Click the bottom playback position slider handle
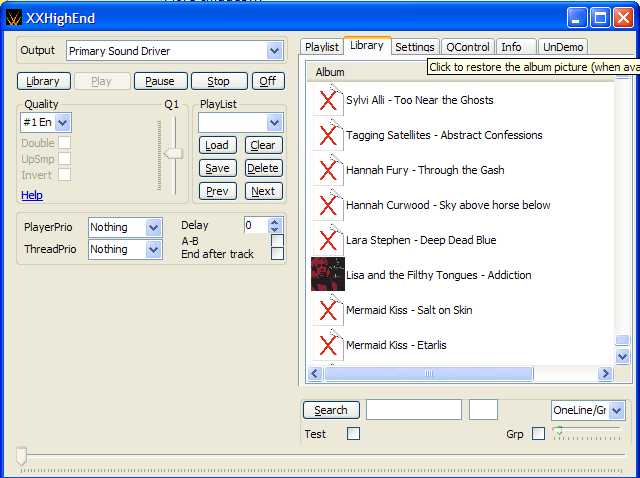 (x=21, y=456)
